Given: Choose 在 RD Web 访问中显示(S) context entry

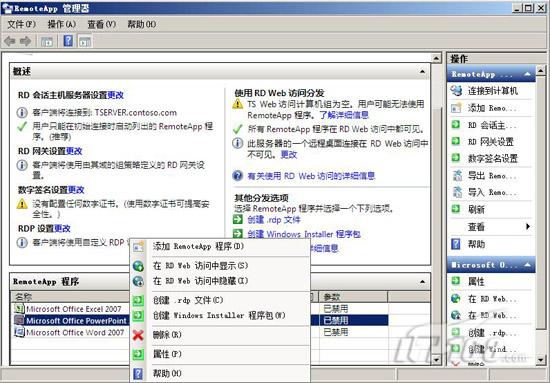Looking at the screenshot, I should point(220,266).
